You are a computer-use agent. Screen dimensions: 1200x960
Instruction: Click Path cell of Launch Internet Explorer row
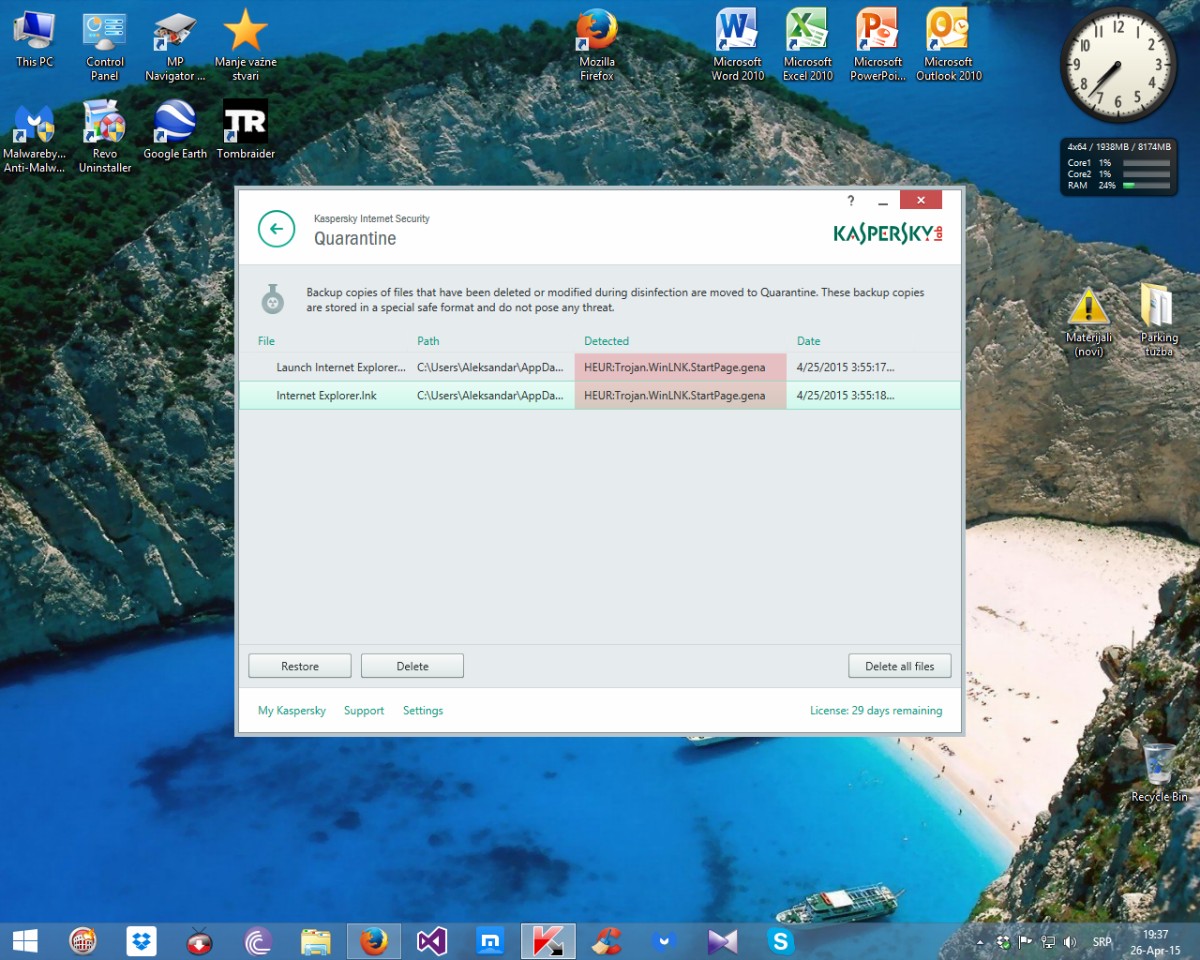pos(491,367)
